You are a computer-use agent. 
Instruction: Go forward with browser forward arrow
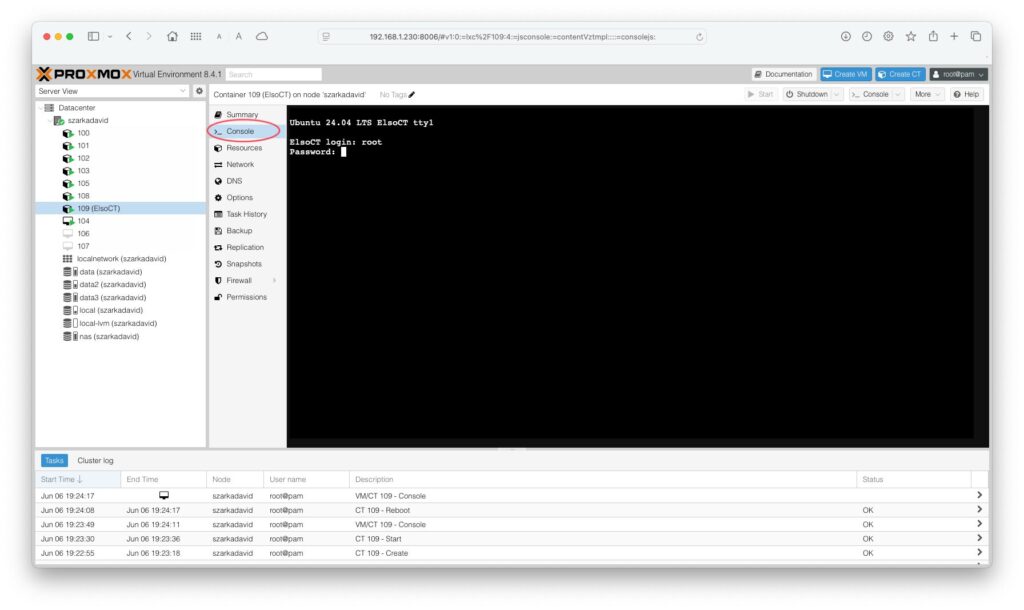point(149,37)
